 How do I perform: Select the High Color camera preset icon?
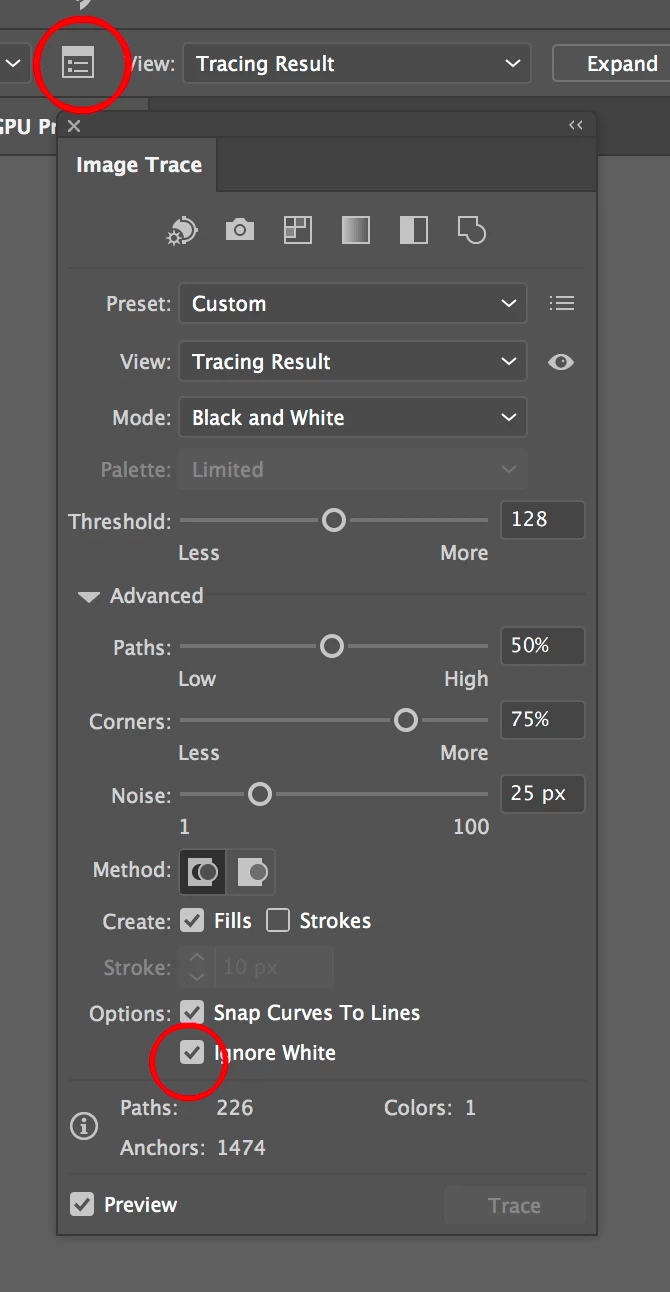pyautogui.click(x=240, y=230)
